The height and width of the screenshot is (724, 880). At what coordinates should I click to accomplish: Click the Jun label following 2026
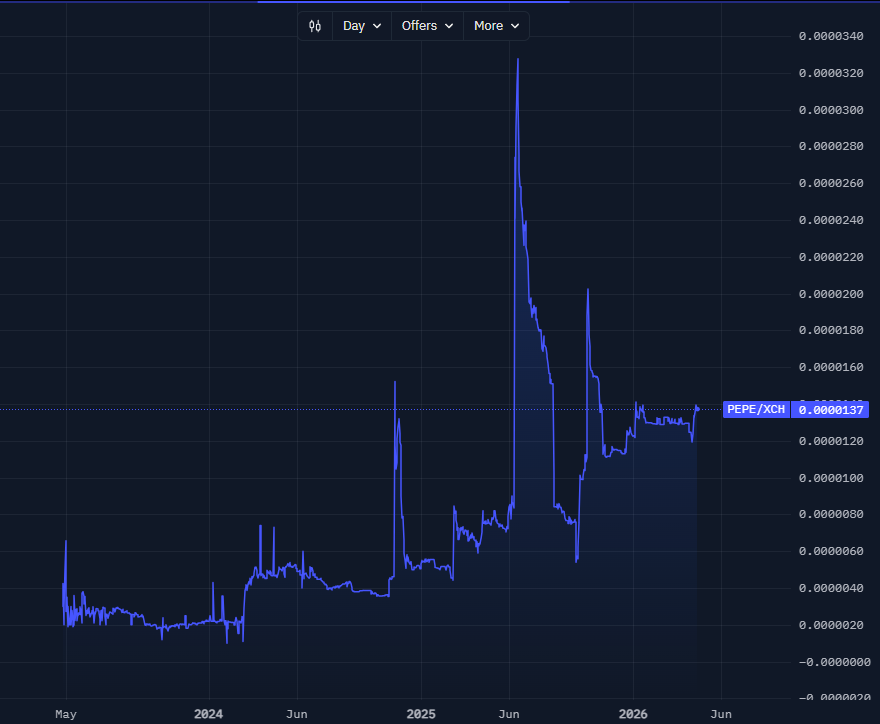pyautogui.click(x=721, y=714)
